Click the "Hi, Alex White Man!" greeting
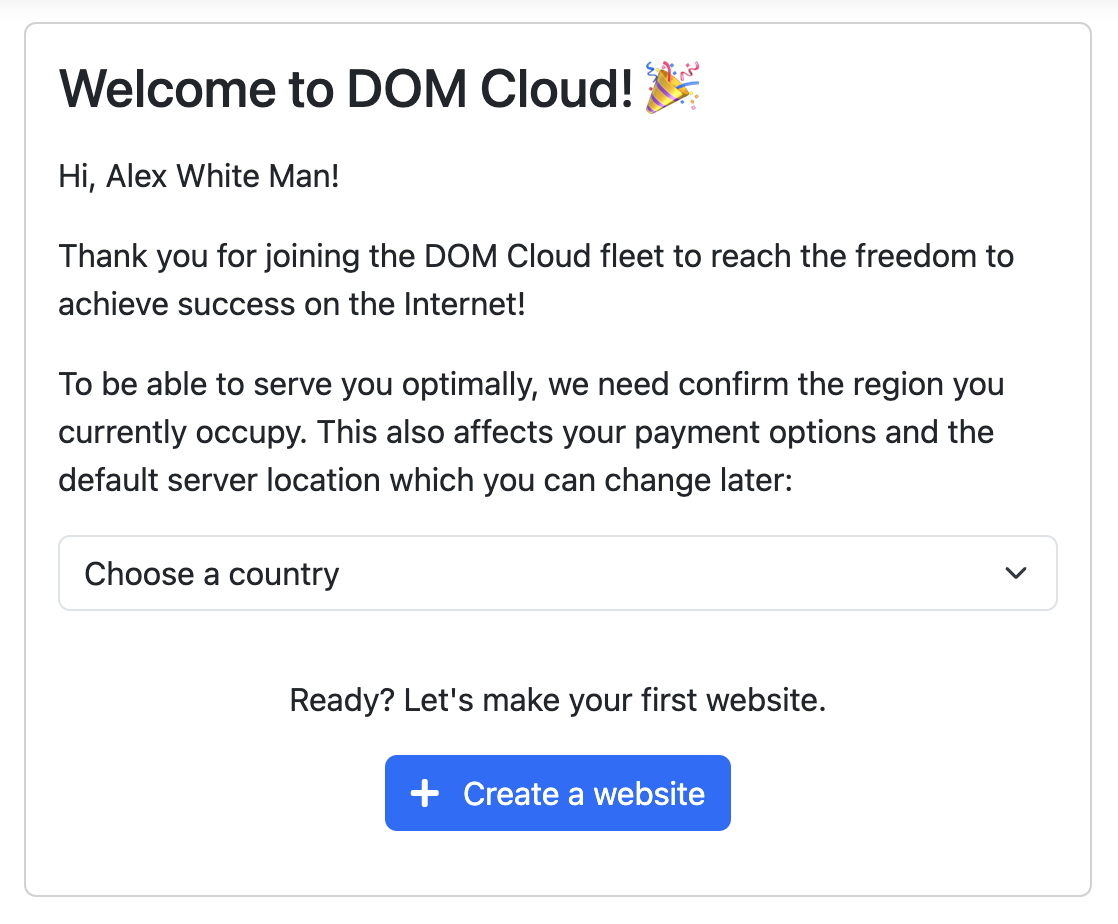1118x924 pixels. pos(199,177)
